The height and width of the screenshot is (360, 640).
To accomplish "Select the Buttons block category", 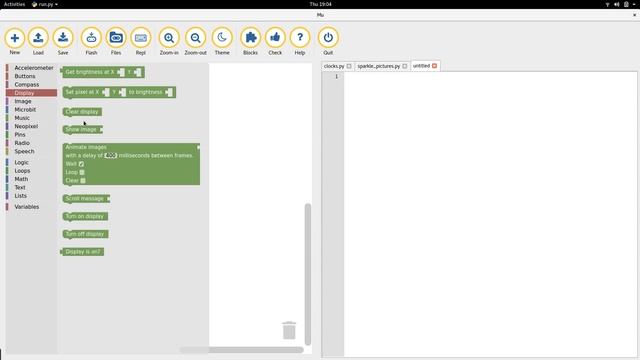I will (x=25, y=76).
